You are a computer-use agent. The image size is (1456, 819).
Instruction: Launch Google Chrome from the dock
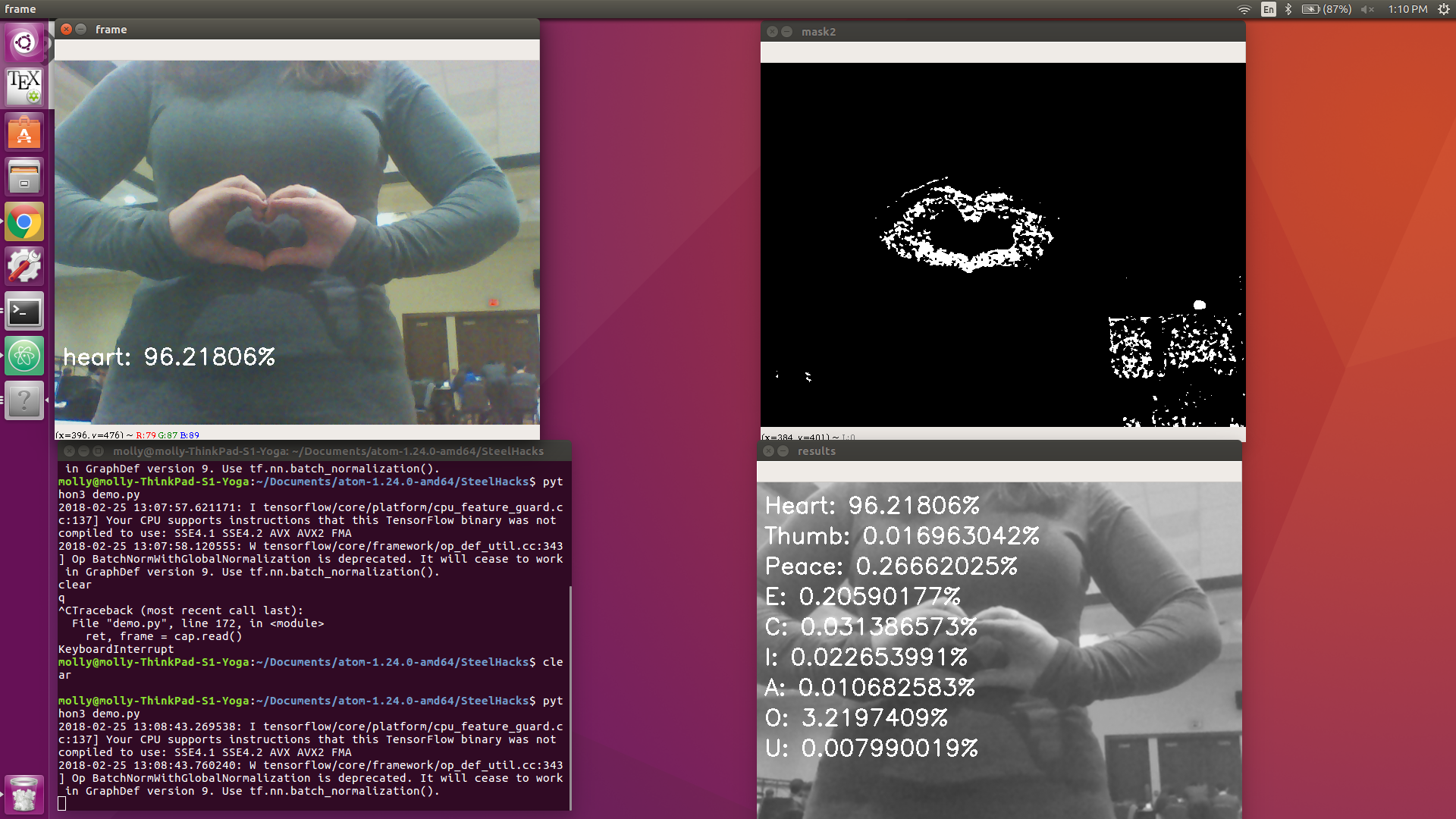pos(24,222)
